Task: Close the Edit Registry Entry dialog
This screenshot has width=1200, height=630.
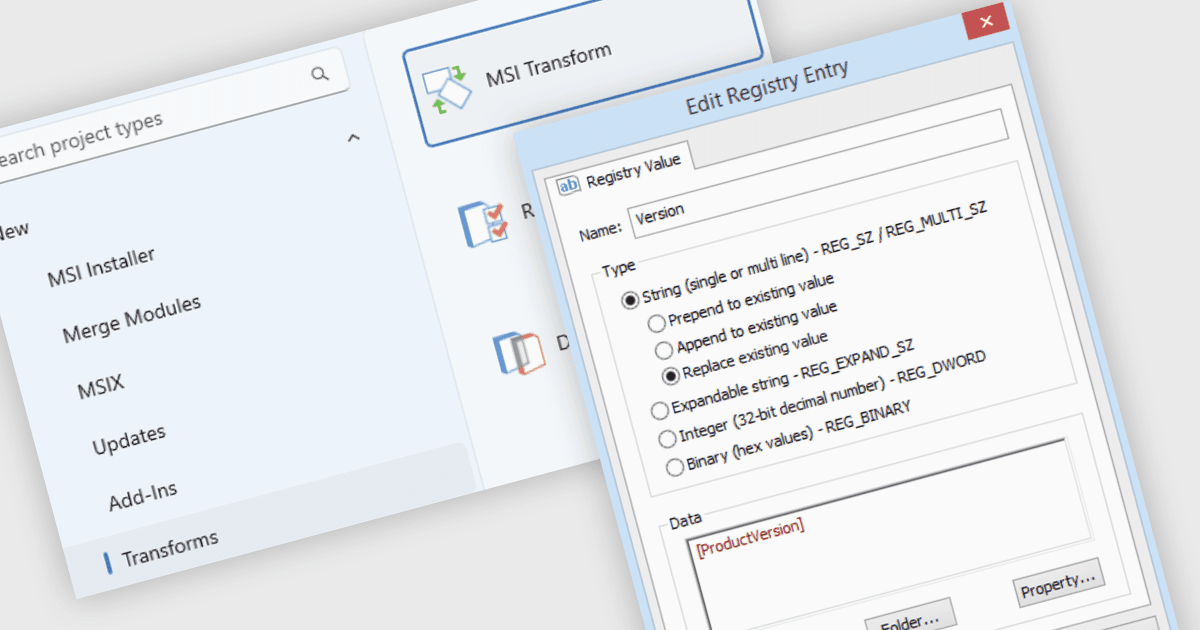Action: pyautogui.click(x=986, y=22)
